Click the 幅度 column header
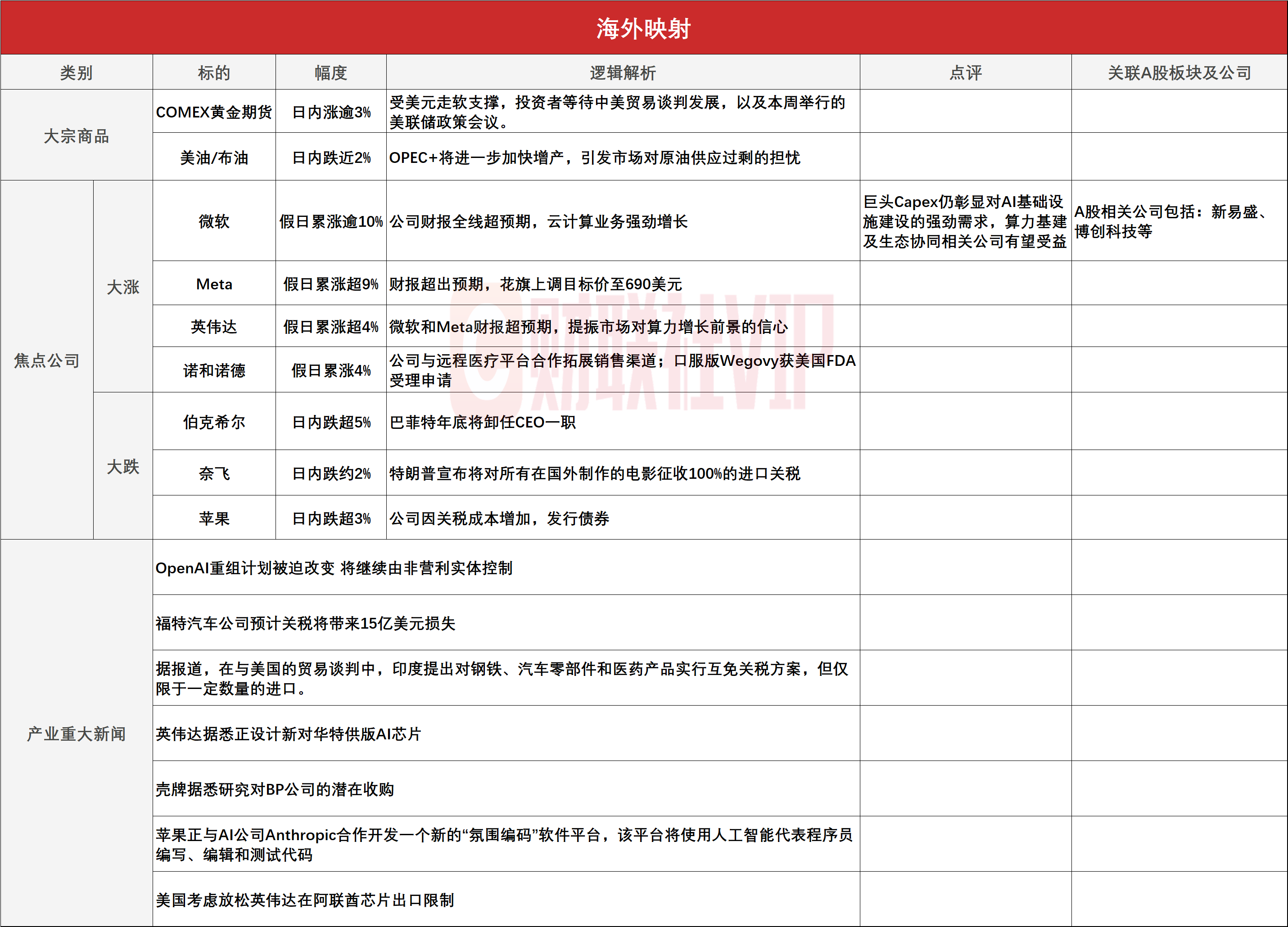 coord(330,72)
